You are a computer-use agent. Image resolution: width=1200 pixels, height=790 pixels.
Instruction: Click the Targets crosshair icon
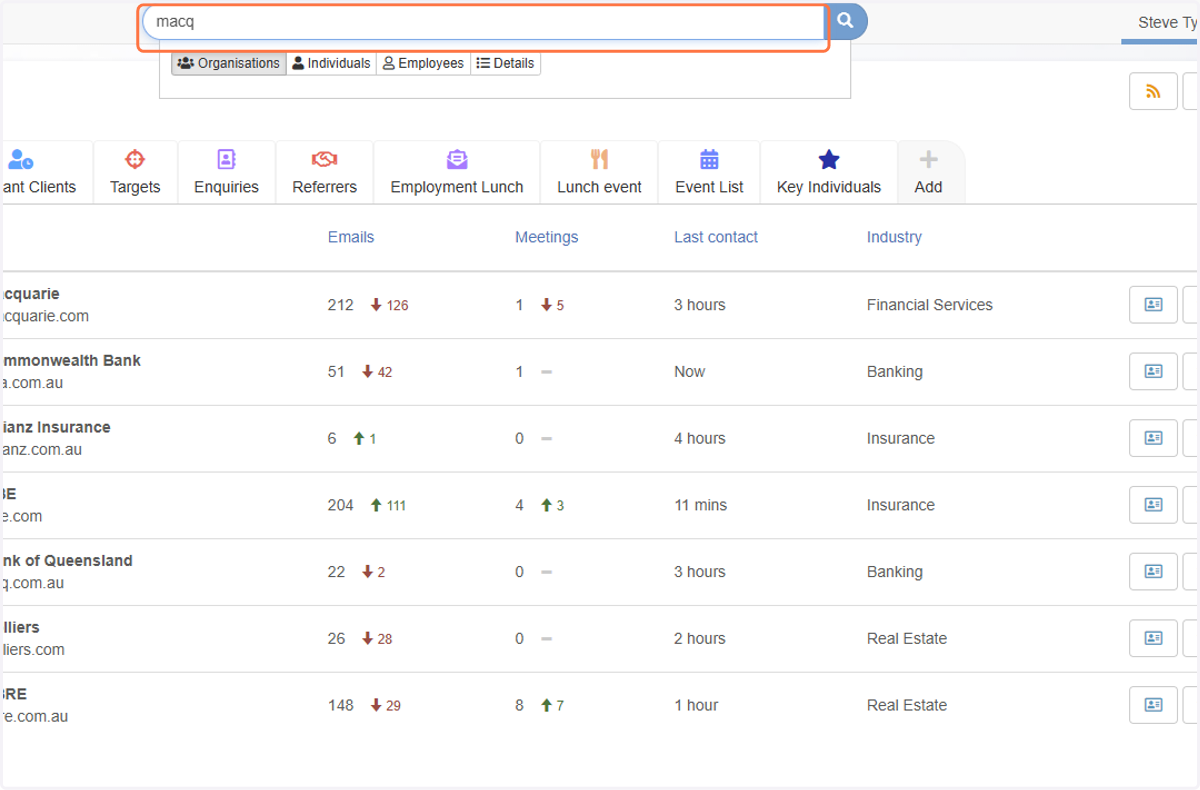(135, 159)
